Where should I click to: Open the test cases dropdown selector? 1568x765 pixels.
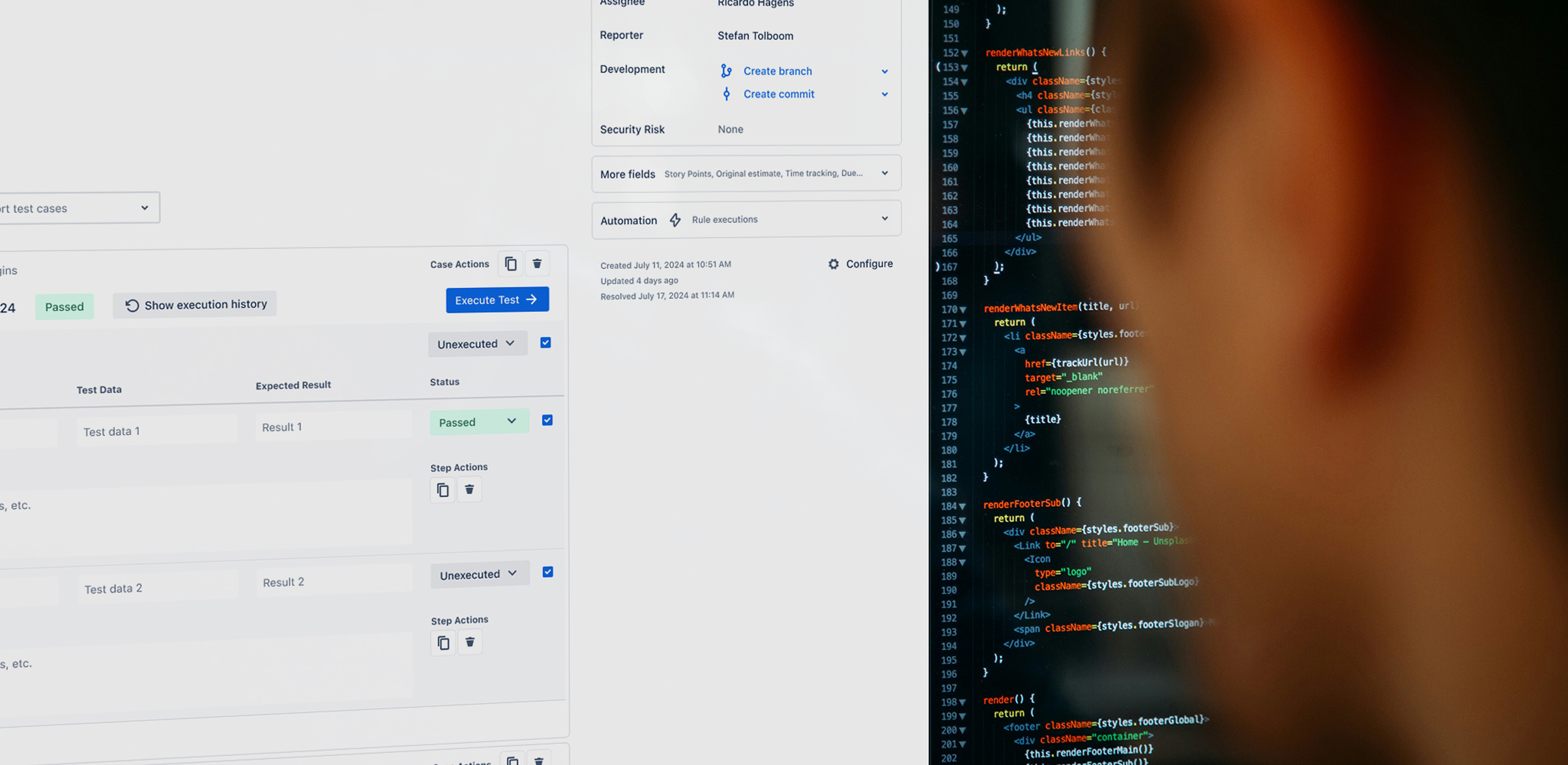[x=79, y=208]
